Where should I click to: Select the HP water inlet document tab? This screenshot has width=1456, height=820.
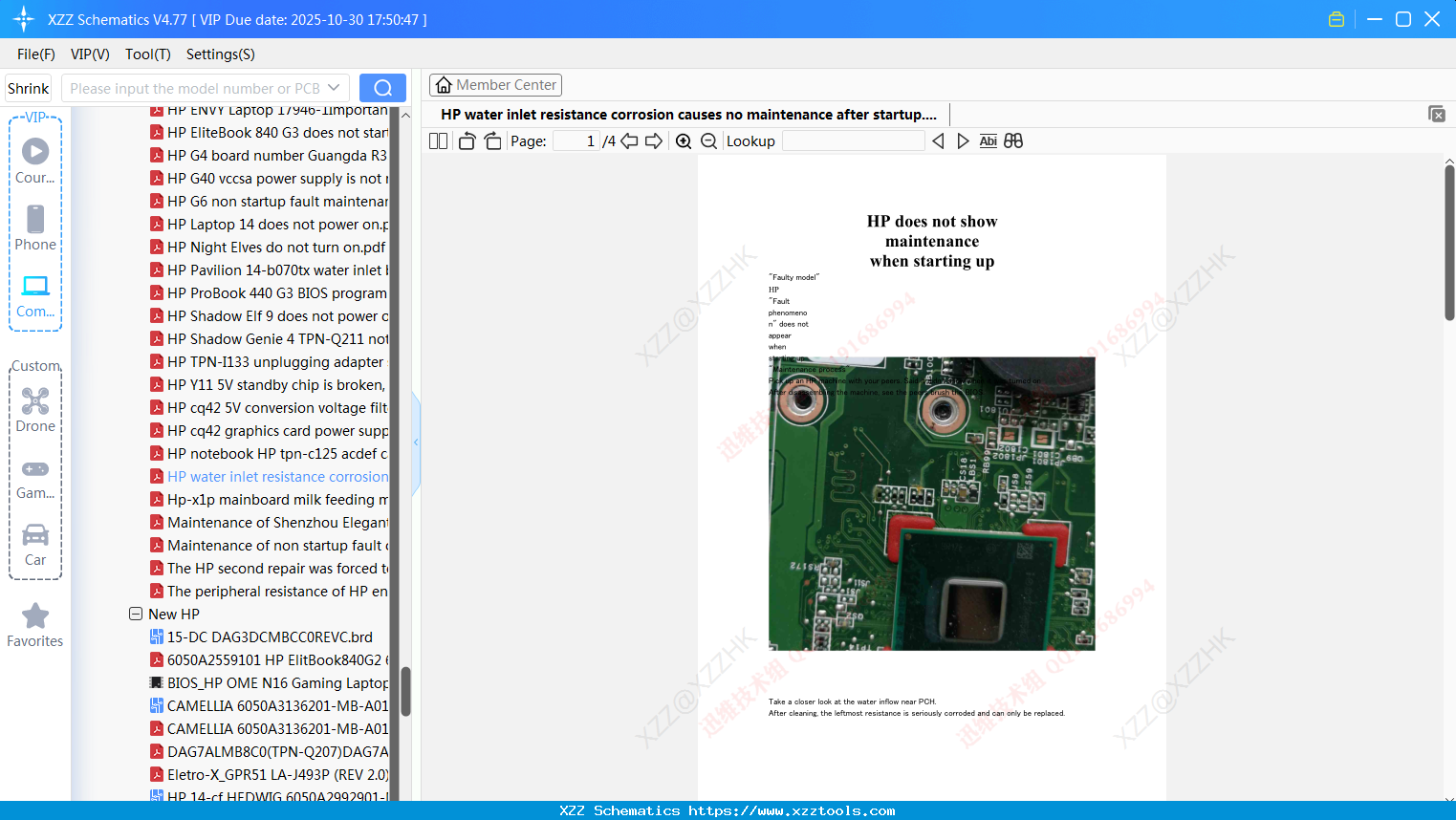click(x=688, y=115)
